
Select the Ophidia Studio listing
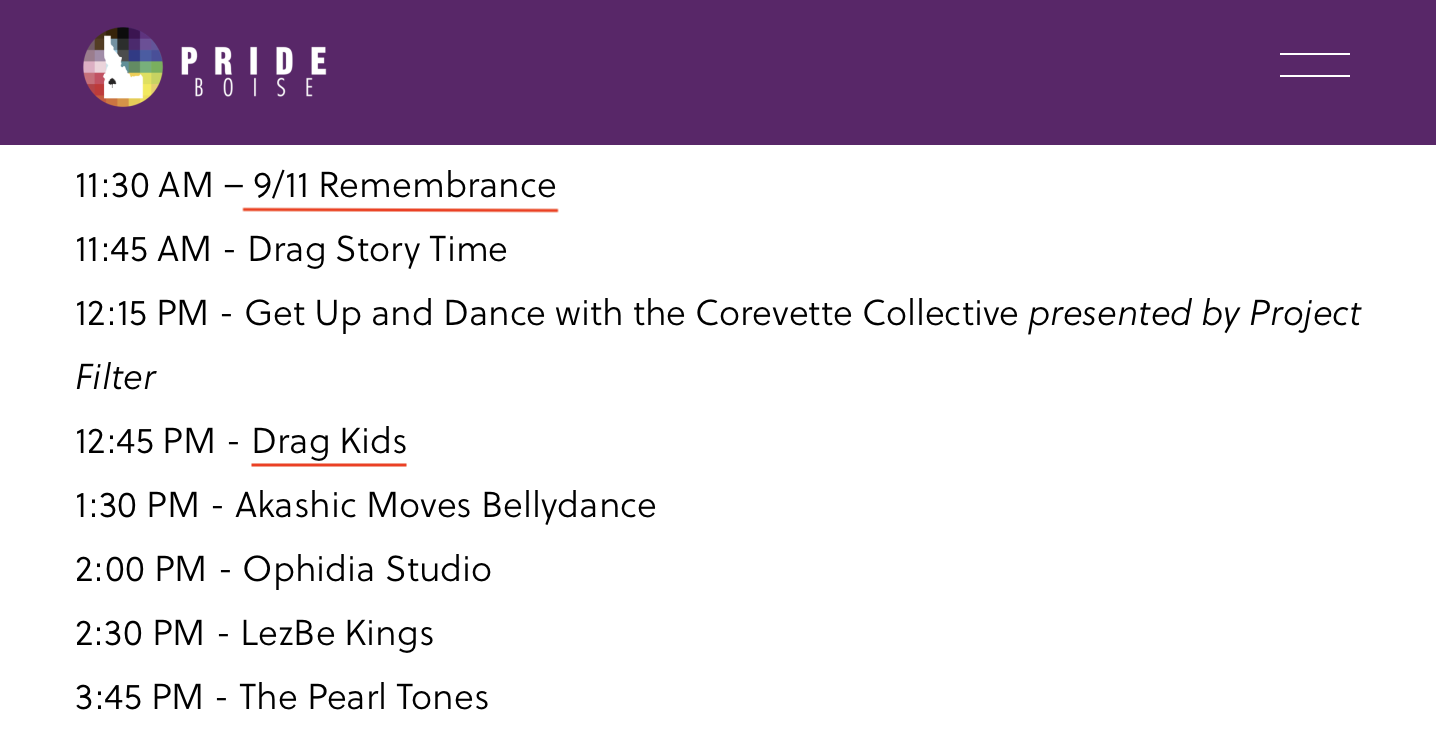click(x=367, y=569)
